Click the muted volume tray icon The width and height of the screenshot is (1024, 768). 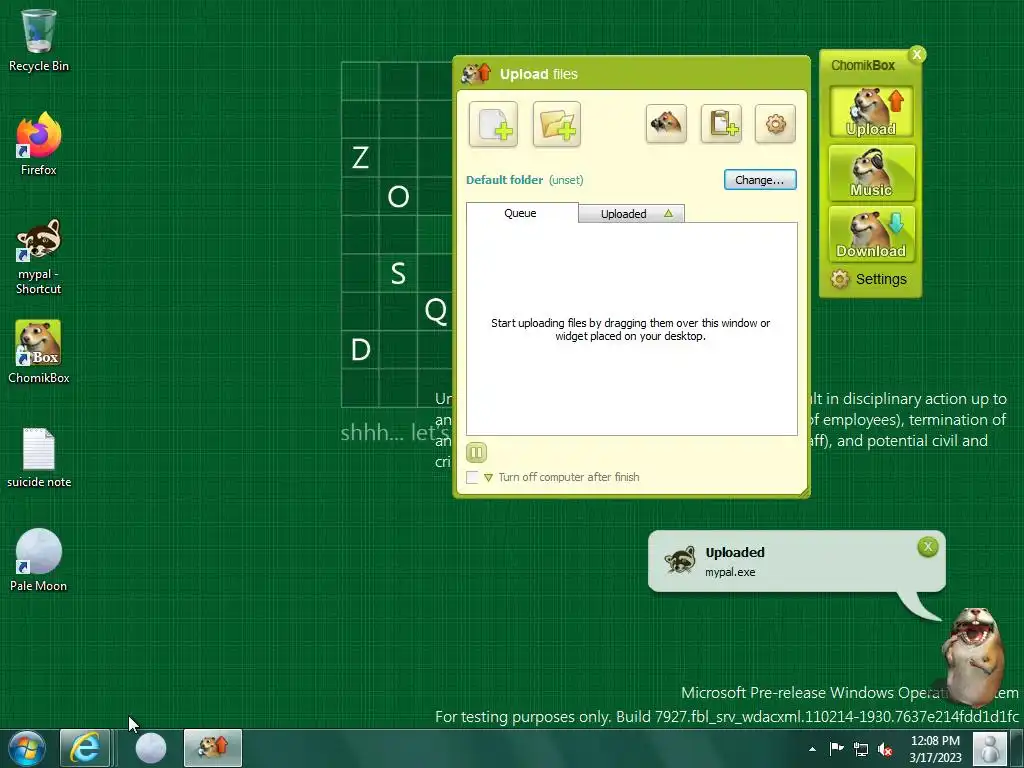[x=885, y=749]
